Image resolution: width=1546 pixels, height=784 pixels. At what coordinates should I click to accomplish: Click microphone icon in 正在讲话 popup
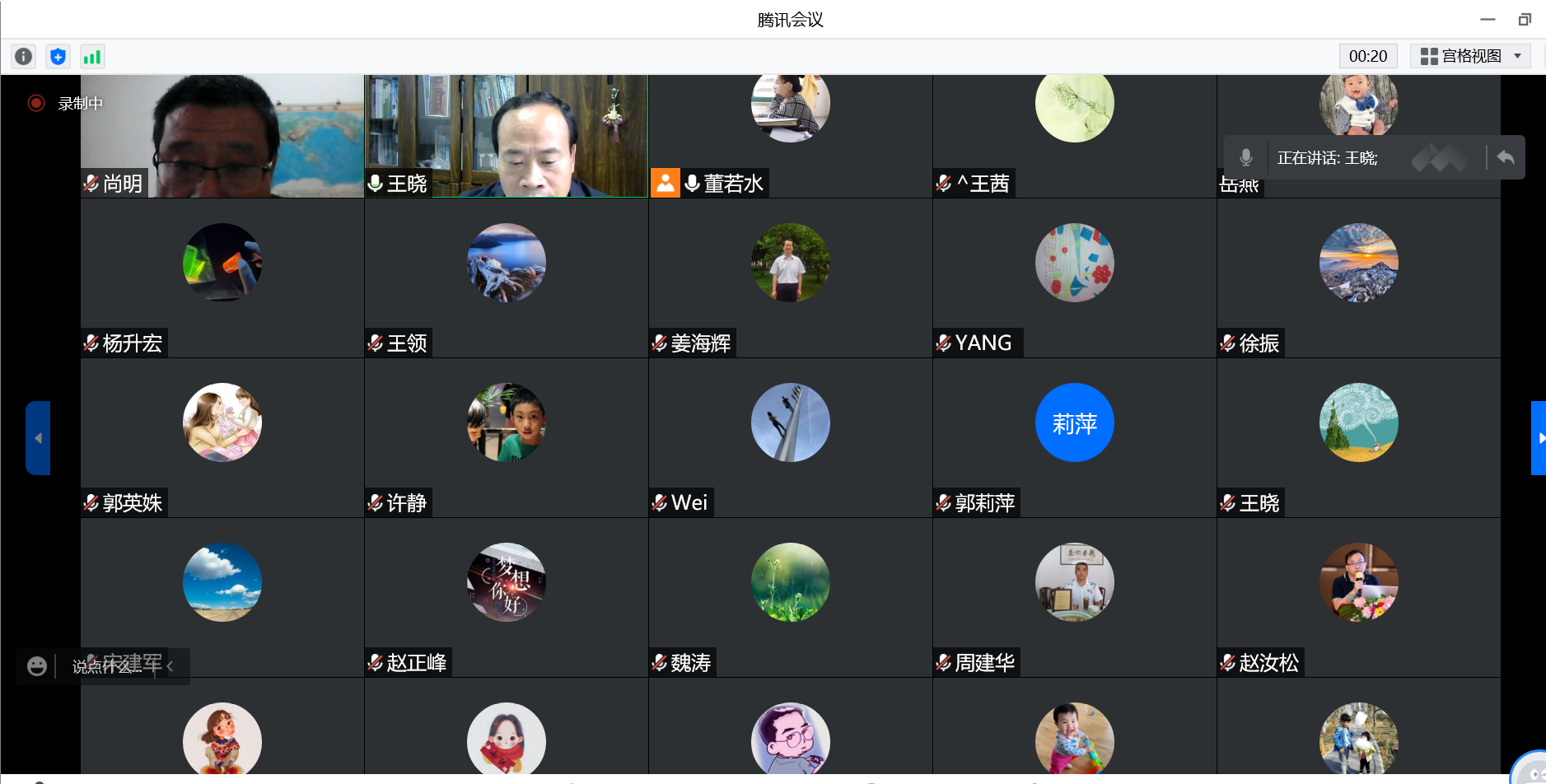coord(1246,157)
